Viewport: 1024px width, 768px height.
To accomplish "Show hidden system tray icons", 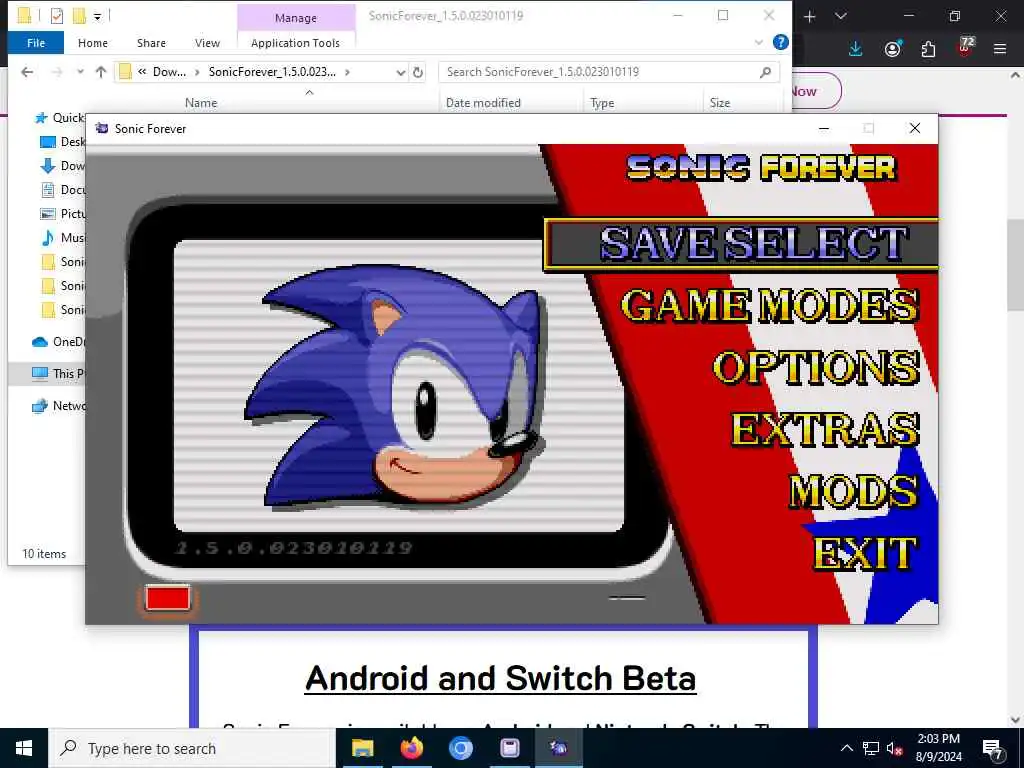I will coord(846,748).
